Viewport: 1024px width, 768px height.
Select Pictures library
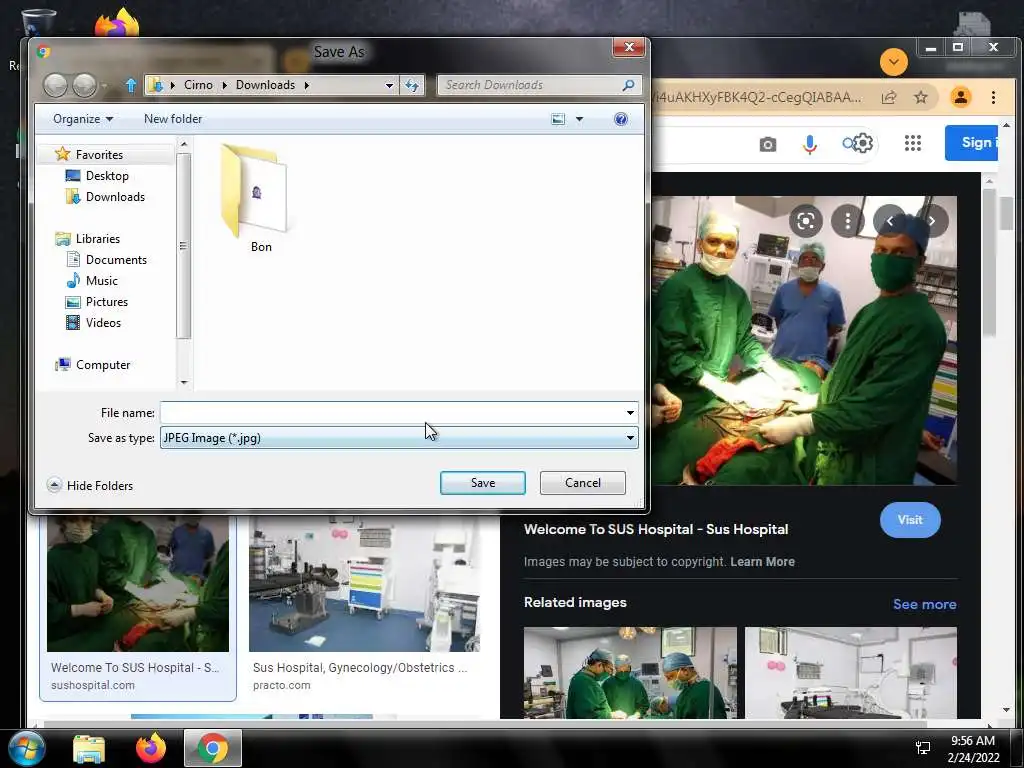(x=106, y=302)
